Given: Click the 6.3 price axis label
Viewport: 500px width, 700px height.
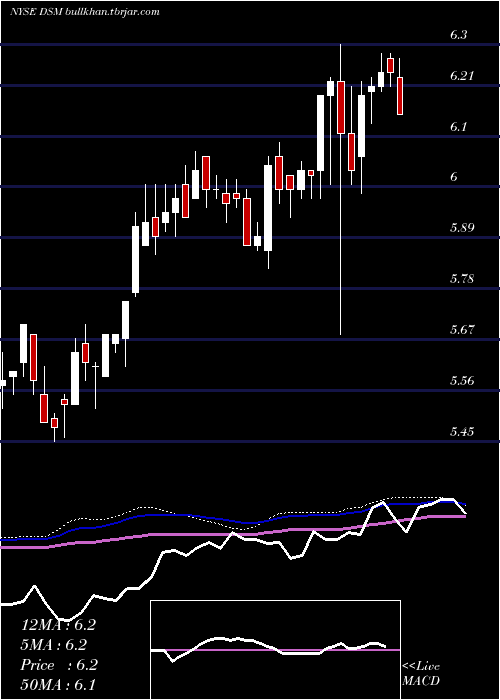Looking at the screenshot, I should [x=459, y=35].
